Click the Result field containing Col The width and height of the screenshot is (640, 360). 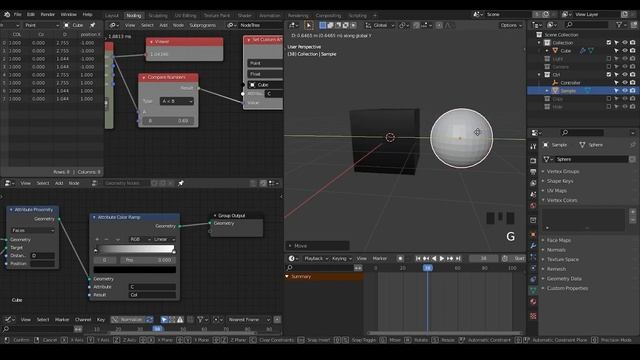click(x=152, y=295)
